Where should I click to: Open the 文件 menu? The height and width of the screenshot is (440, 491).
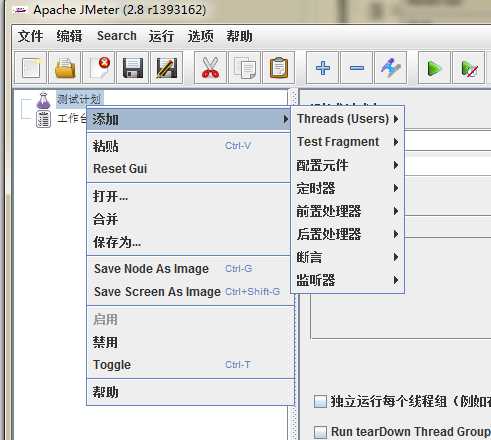click(x=30, y=36)
